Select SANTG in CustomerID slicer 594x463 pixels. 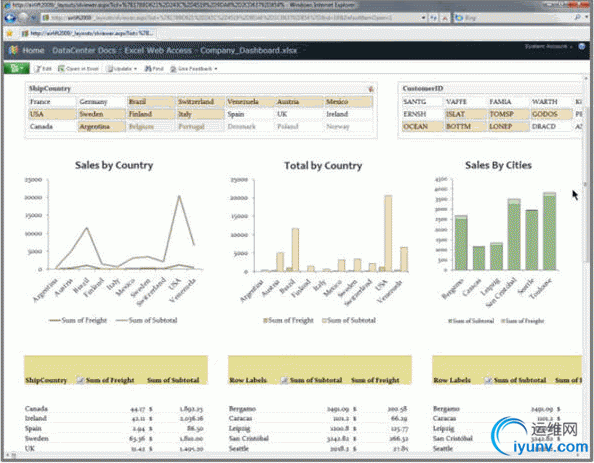[x=422, y=102]
